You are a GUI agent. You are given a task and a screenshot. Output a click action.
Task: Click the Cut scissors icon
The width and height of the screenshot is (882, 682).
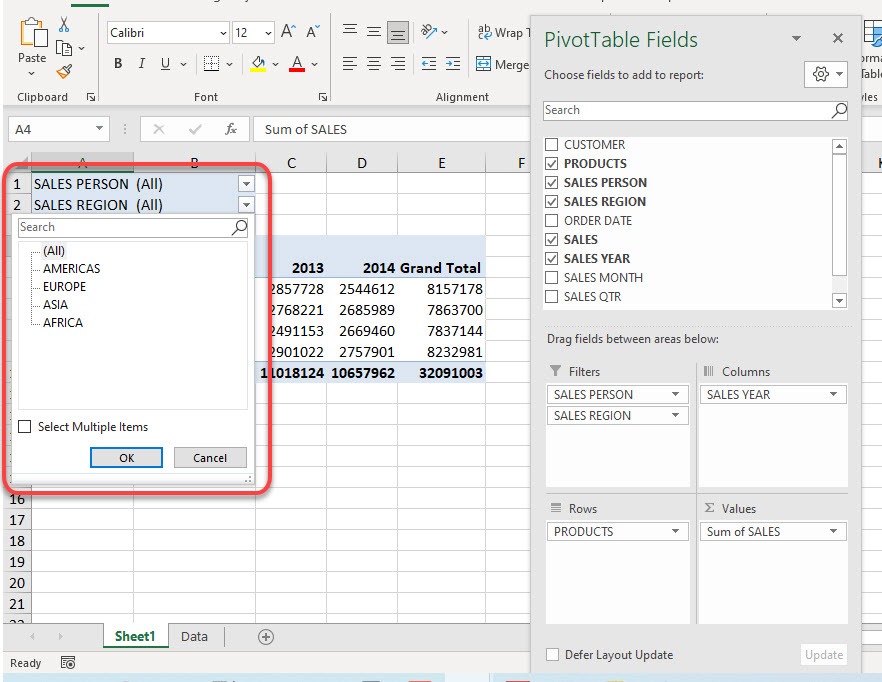click(x=64, y=24)
